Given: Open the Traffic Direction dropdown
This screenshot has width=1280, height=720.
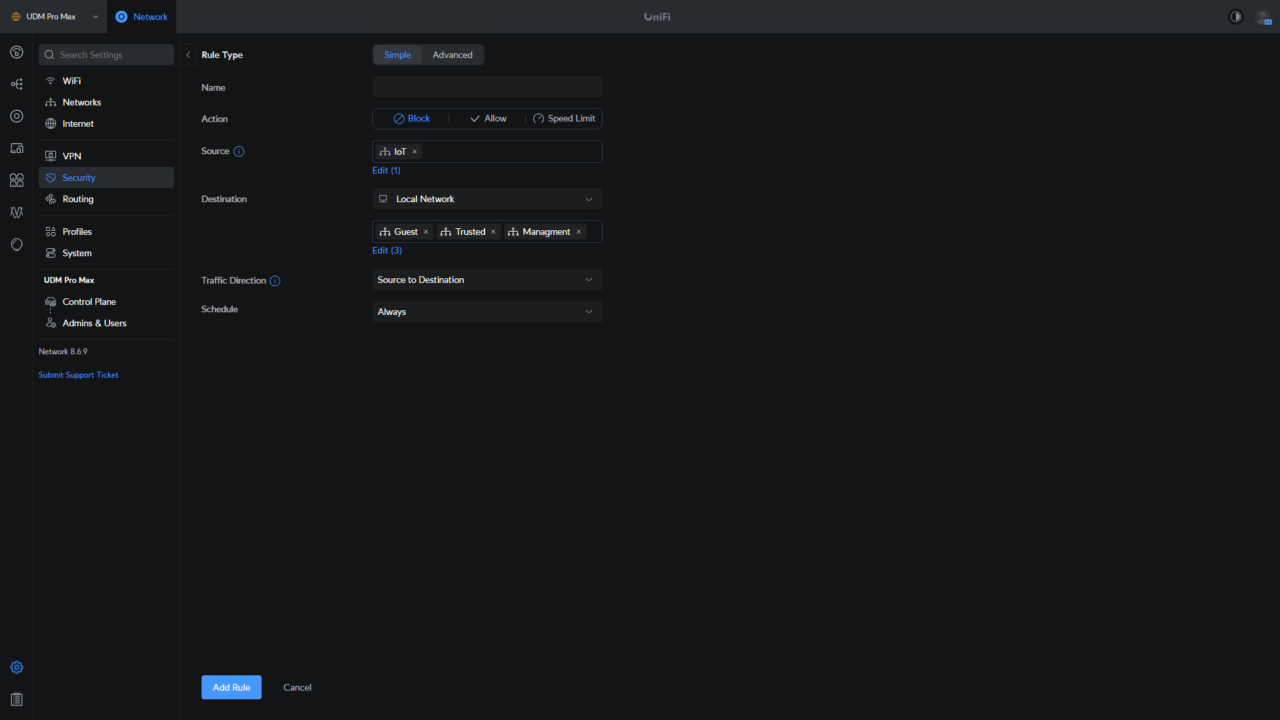Looking at the screenshot, I should pos(487,279).
